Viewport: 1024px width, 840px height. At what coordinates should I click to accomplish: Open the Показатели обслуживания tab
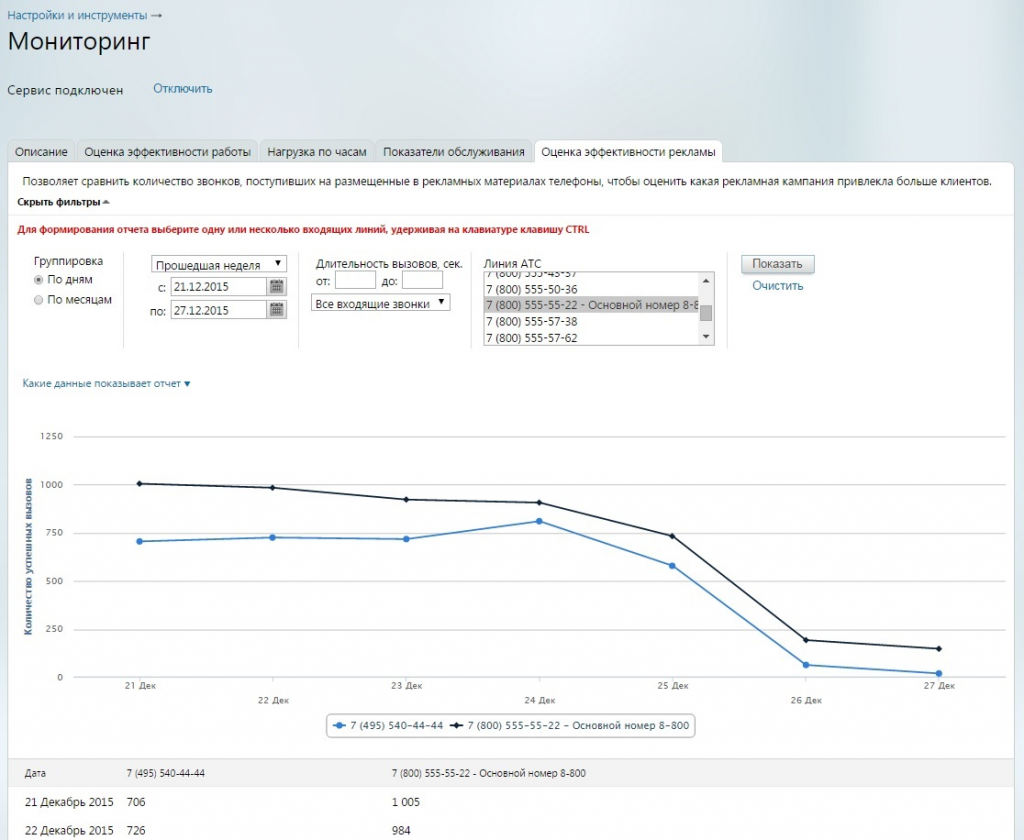click(x=454, y=152)
